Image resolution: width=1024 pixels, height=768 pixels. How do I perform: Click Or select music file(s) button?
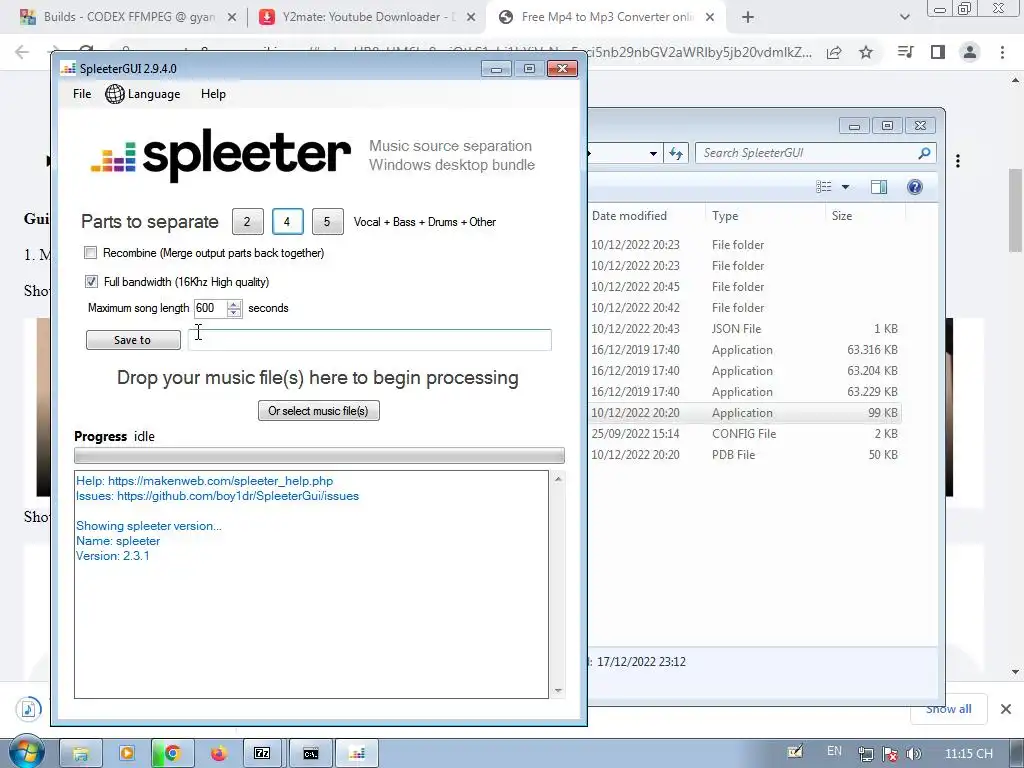coord(319,411)
